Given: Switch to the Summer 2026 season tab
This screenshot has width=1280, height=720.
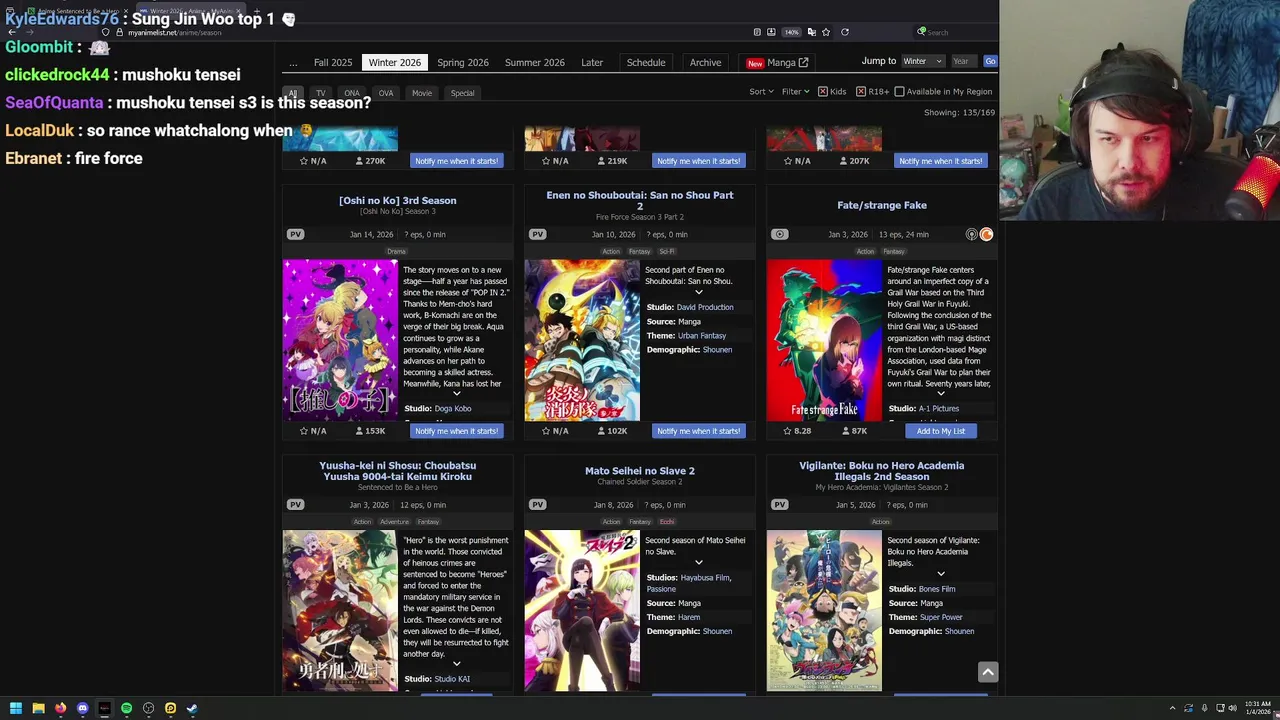Looking at the screenshot, I should [x=535, y=63].
